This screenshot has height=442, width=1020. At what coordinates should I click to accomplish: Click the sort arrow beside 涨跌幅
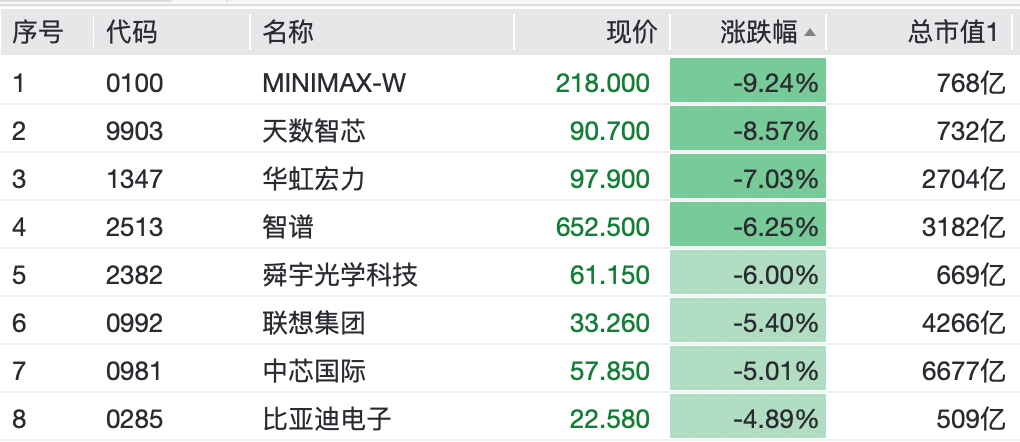pos(809,33)
